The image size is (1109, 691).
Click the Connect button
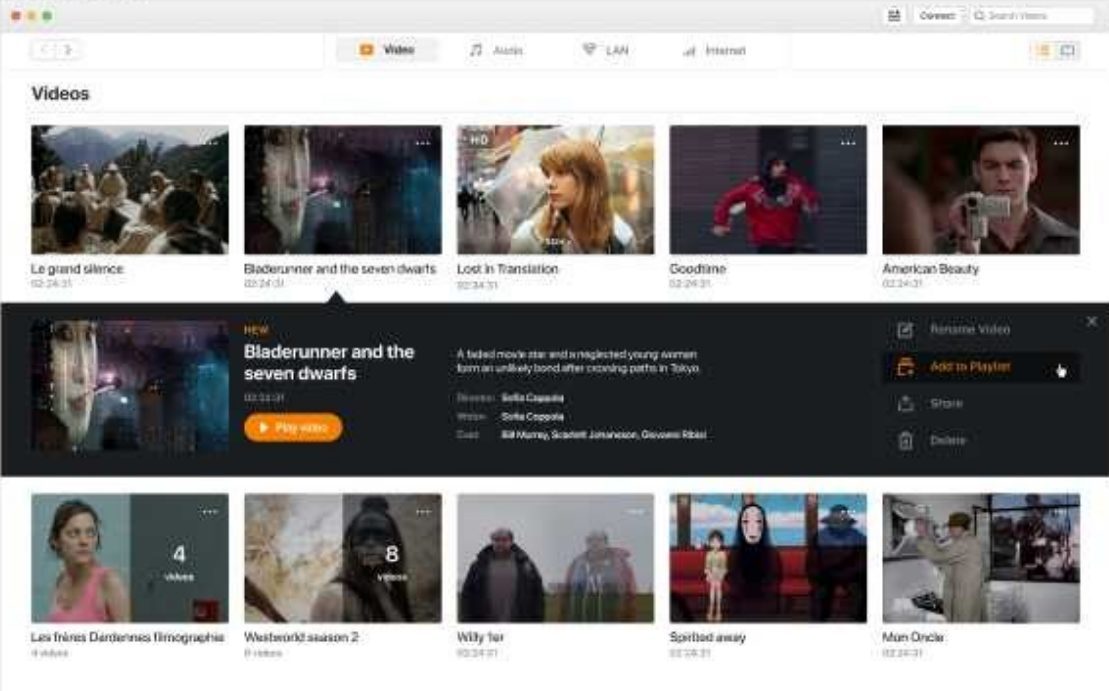click(x=937, y=16)
